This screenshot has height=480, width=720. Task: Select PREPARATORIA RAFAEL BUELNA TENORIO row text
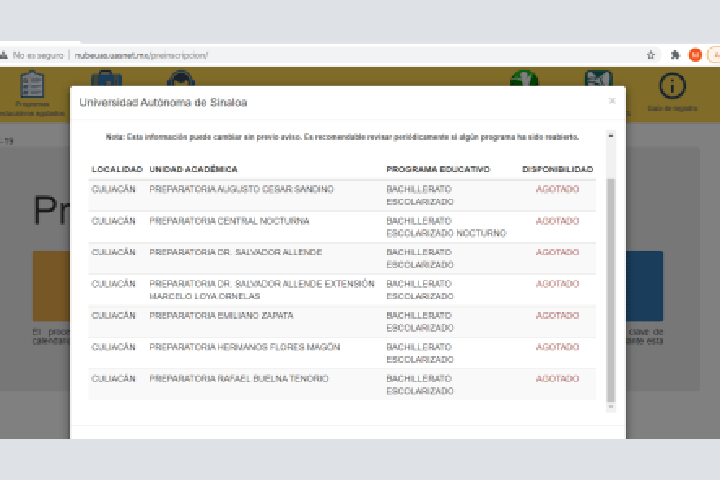click(239, 378)
